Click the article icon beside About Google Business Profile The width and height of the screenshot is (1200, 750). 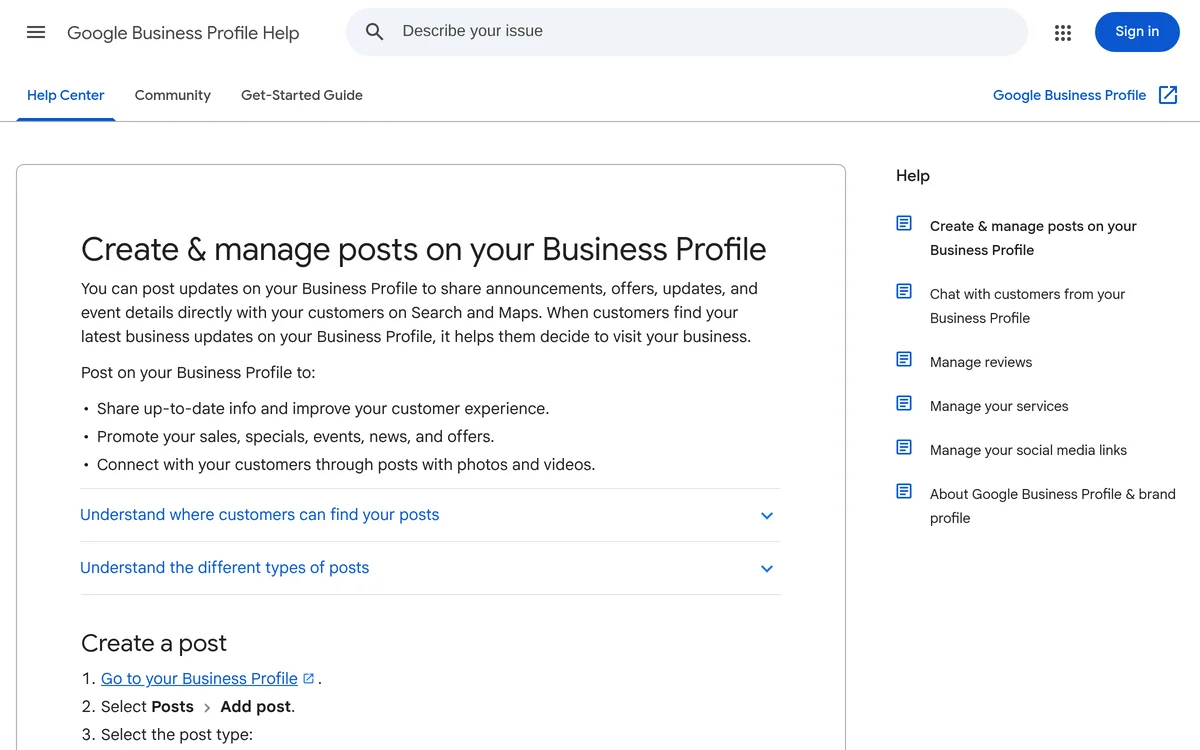904,491
